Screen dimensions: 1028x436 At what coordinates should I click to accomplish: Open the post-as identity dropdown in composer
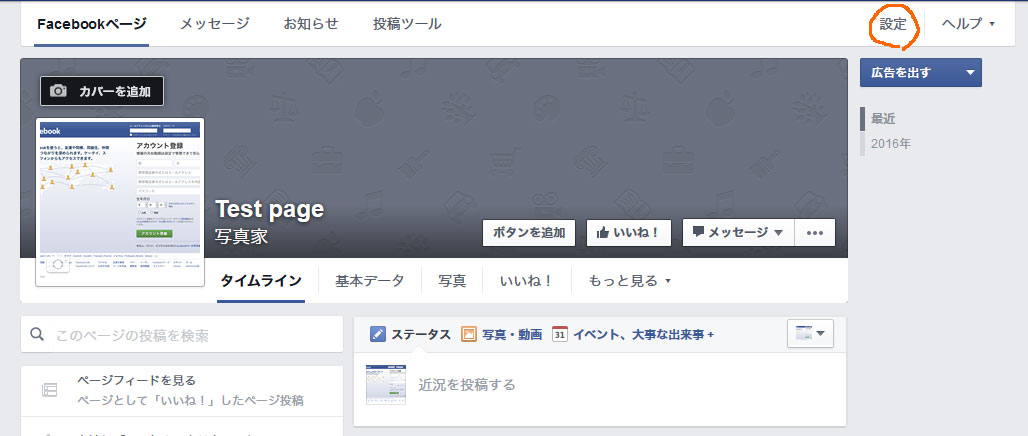coord(810,334)
